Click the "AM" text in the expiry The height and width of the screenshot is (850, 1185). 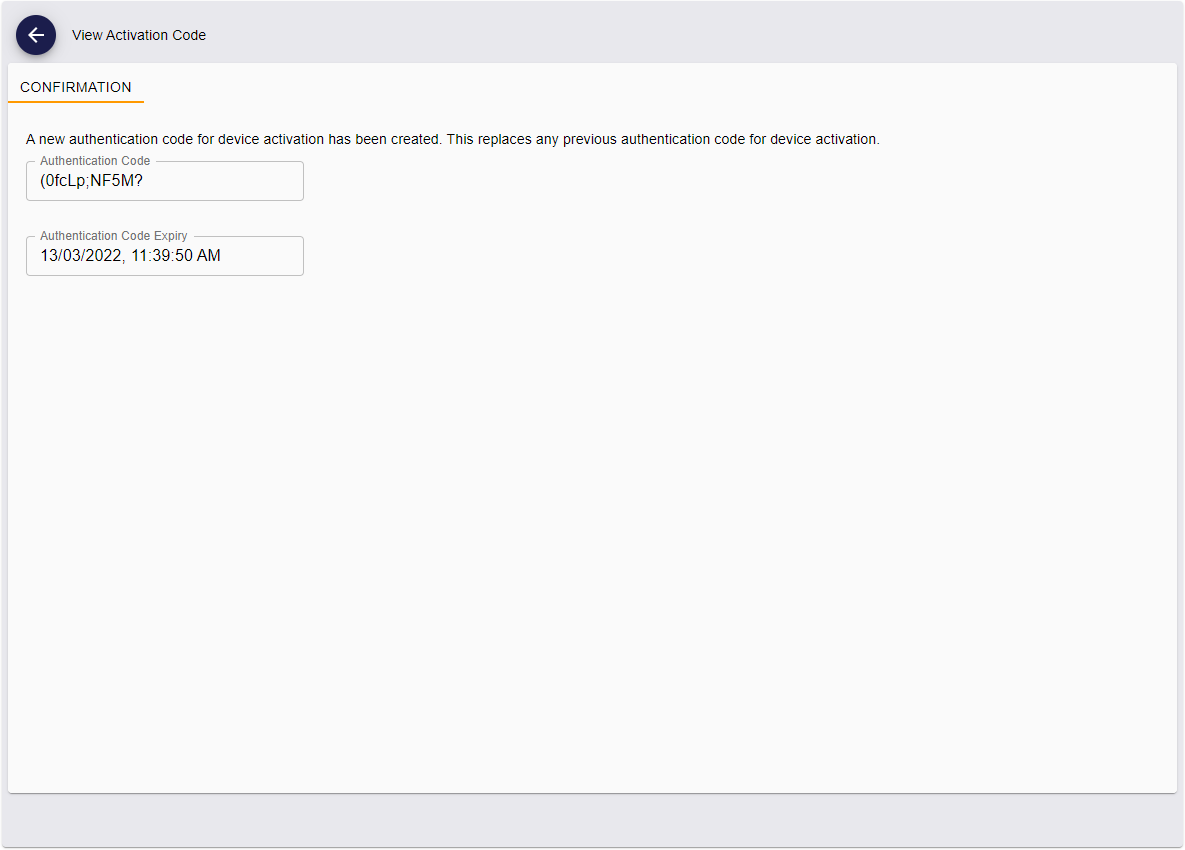(x=209, y=256)
